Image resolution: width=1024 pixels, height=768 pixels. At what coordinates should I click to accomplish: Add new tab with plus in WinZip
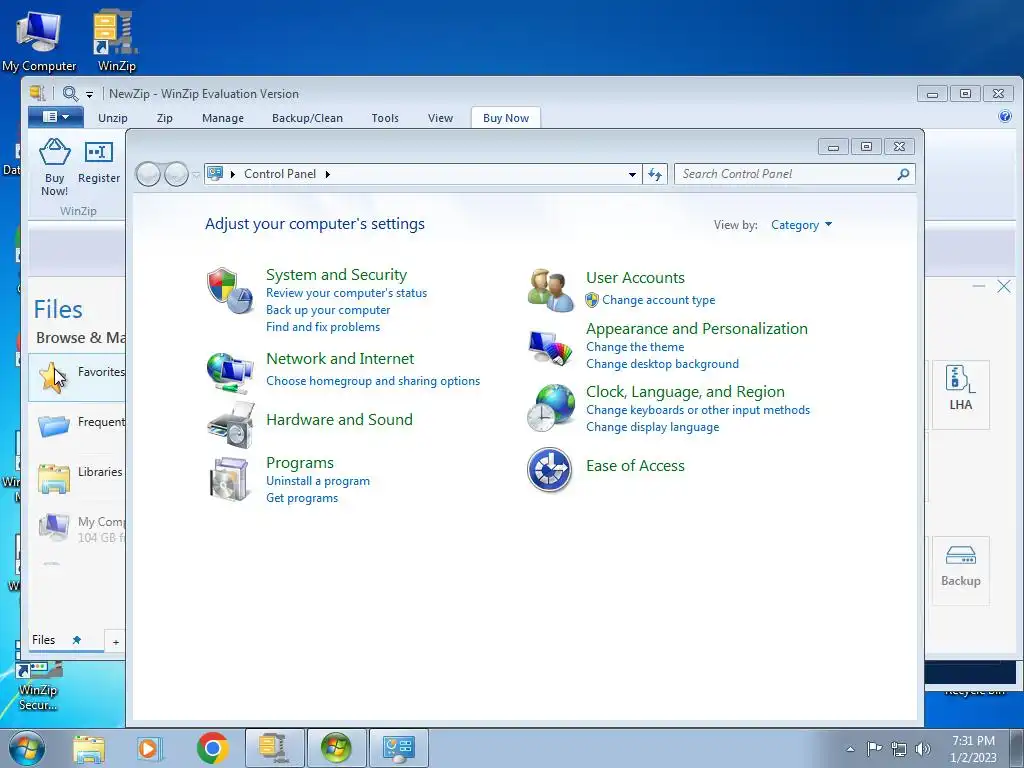[x=116, y=642]
